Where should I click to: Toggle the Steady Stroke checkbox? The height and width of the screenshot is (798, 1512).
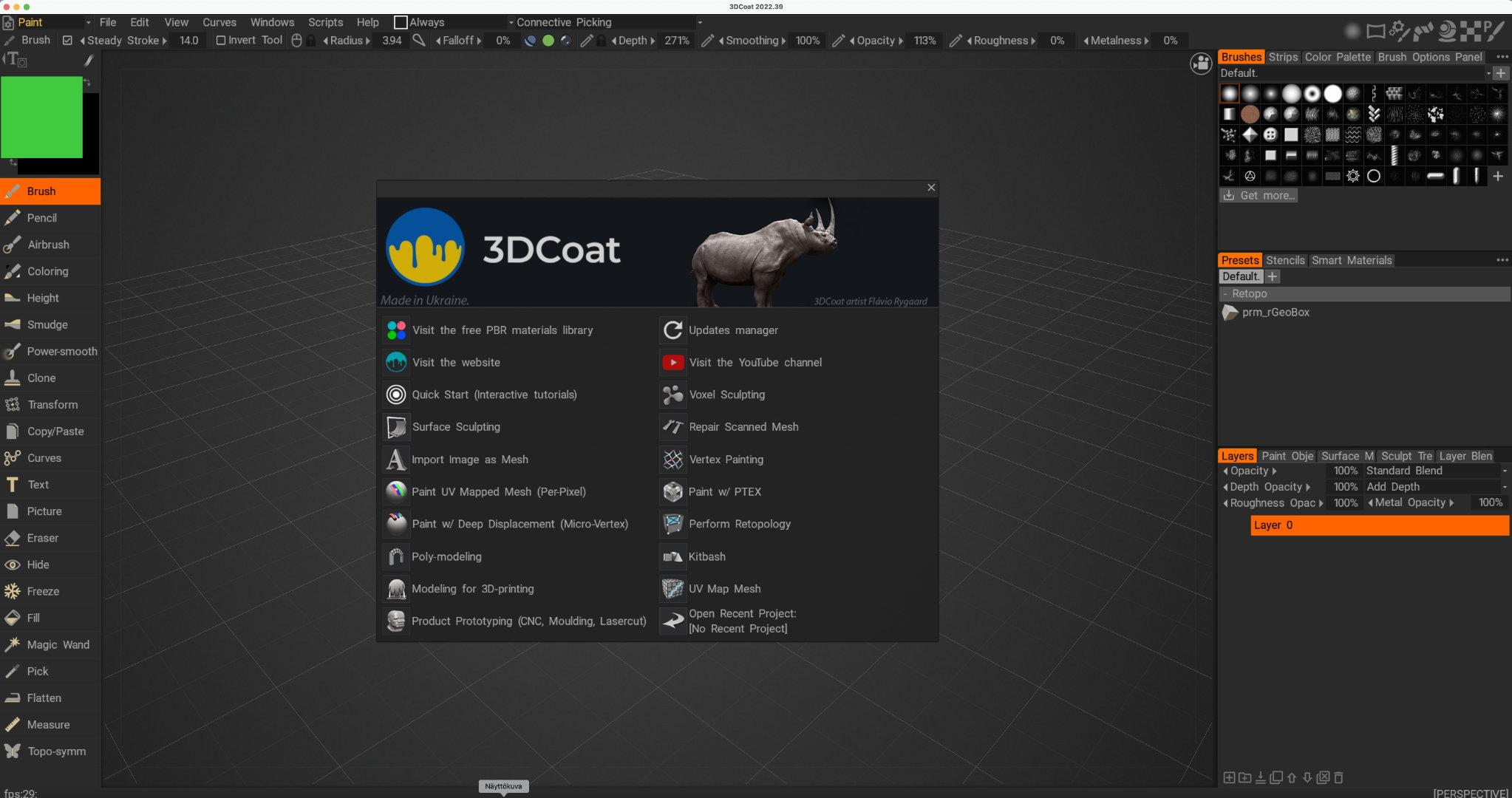click(x=67, y=41)
